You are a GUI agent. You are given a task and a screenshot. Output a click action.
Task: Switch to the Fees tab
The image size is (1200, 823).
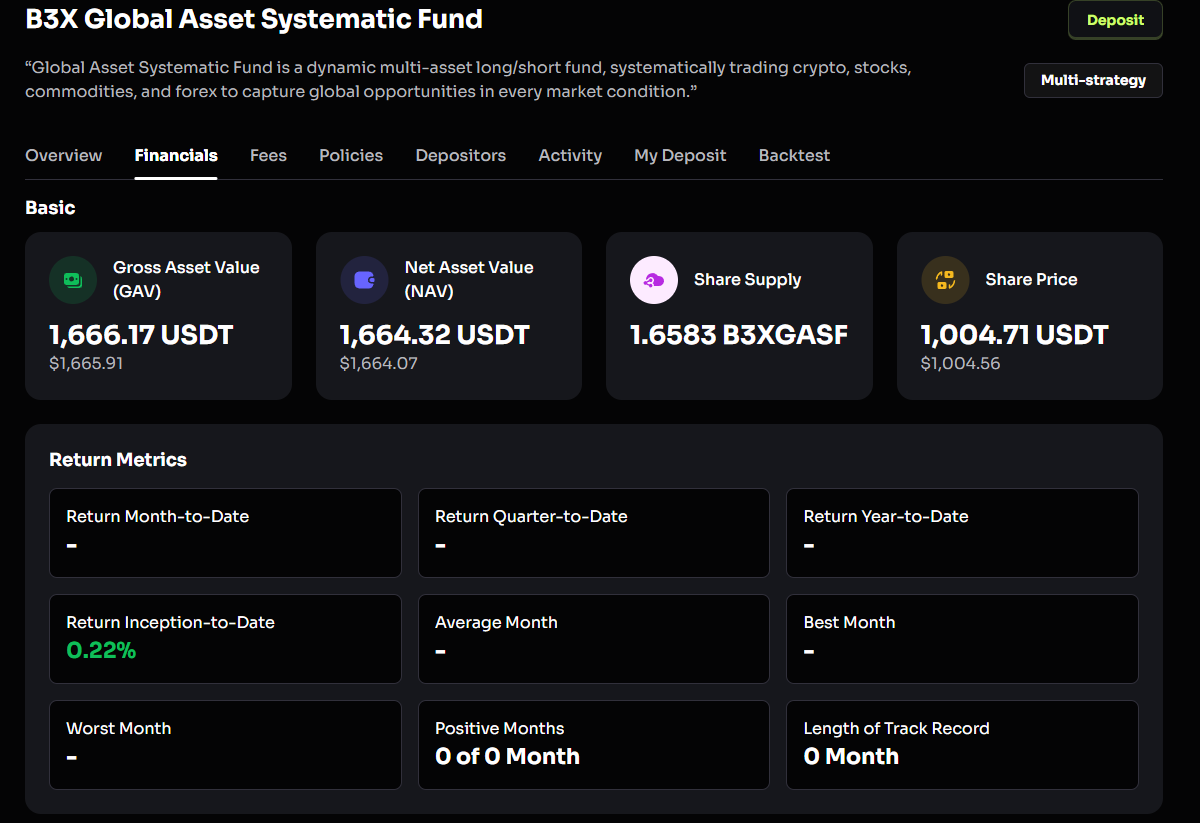point(268,155)
